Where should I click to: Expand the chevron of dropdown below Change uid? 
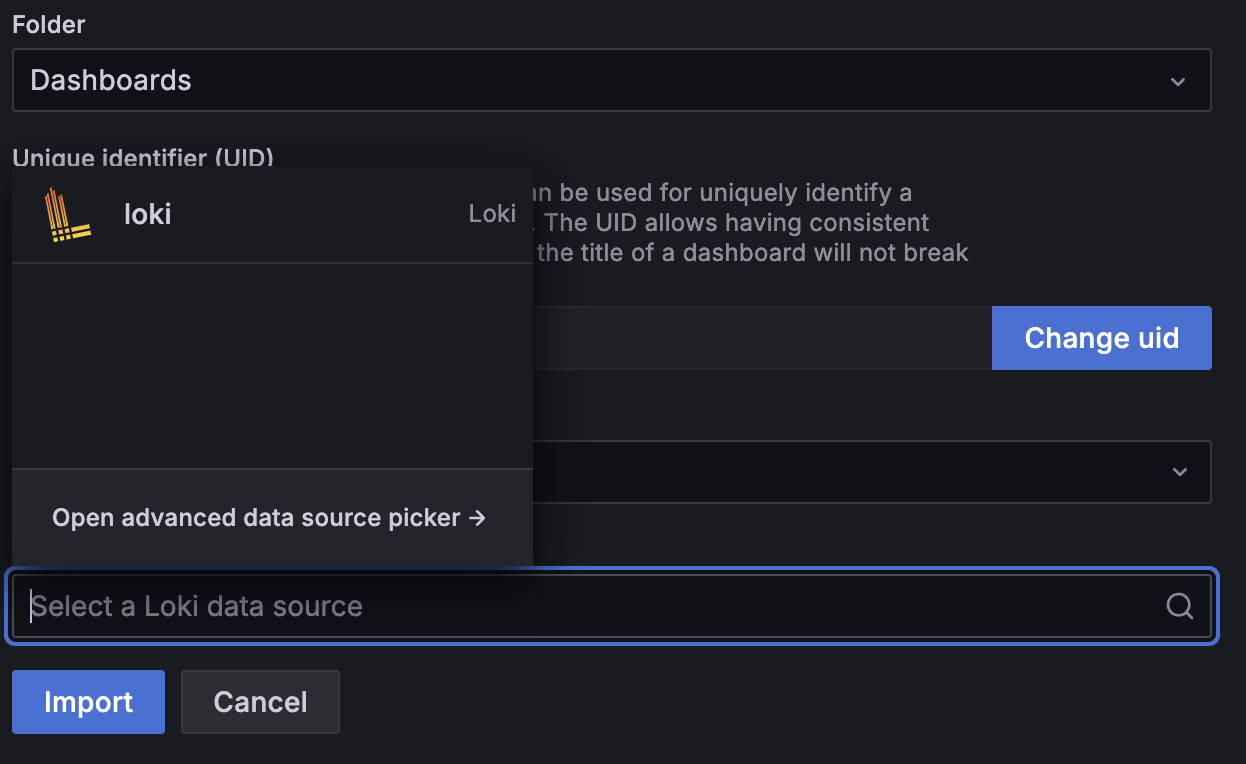pos(1180,472)
